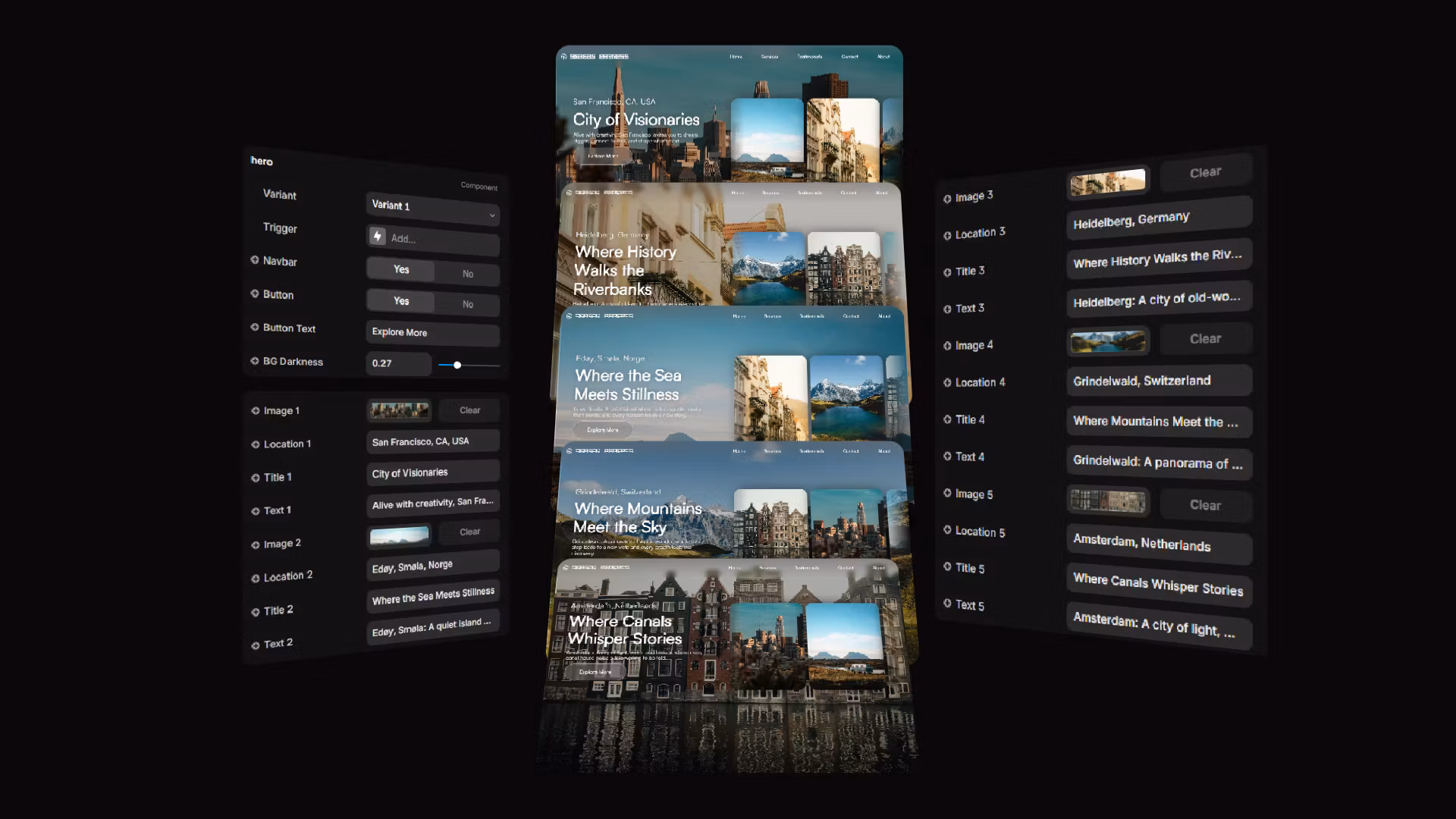The height and width of the screenshot is (819, 1456).
Task: Click the plus icon beside Title 2
Action: [255, 609]
